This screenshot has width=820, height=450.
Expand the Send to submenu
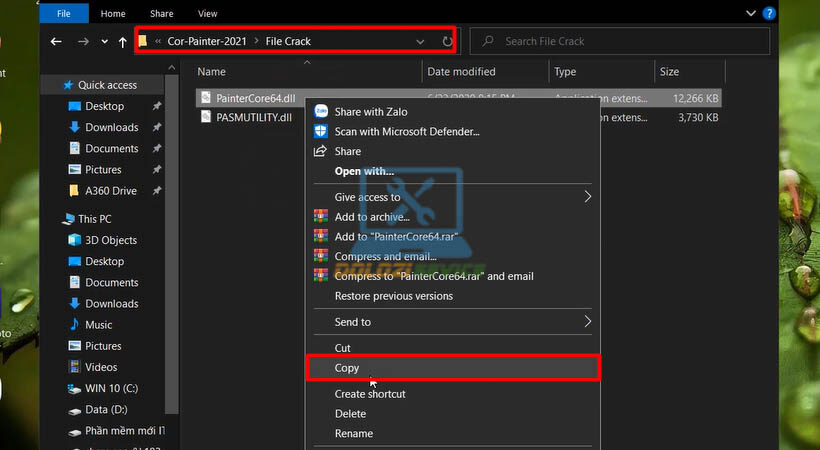click(588, 322)
